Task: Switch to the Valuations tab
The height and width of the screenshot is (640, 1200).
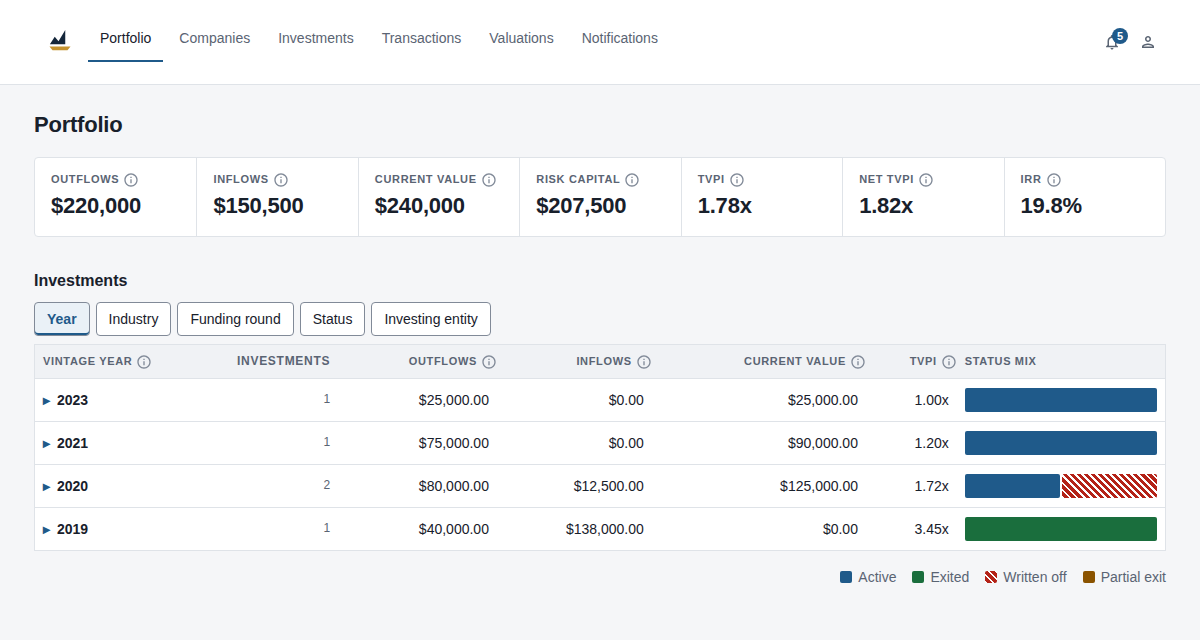Action: point(521,38)
